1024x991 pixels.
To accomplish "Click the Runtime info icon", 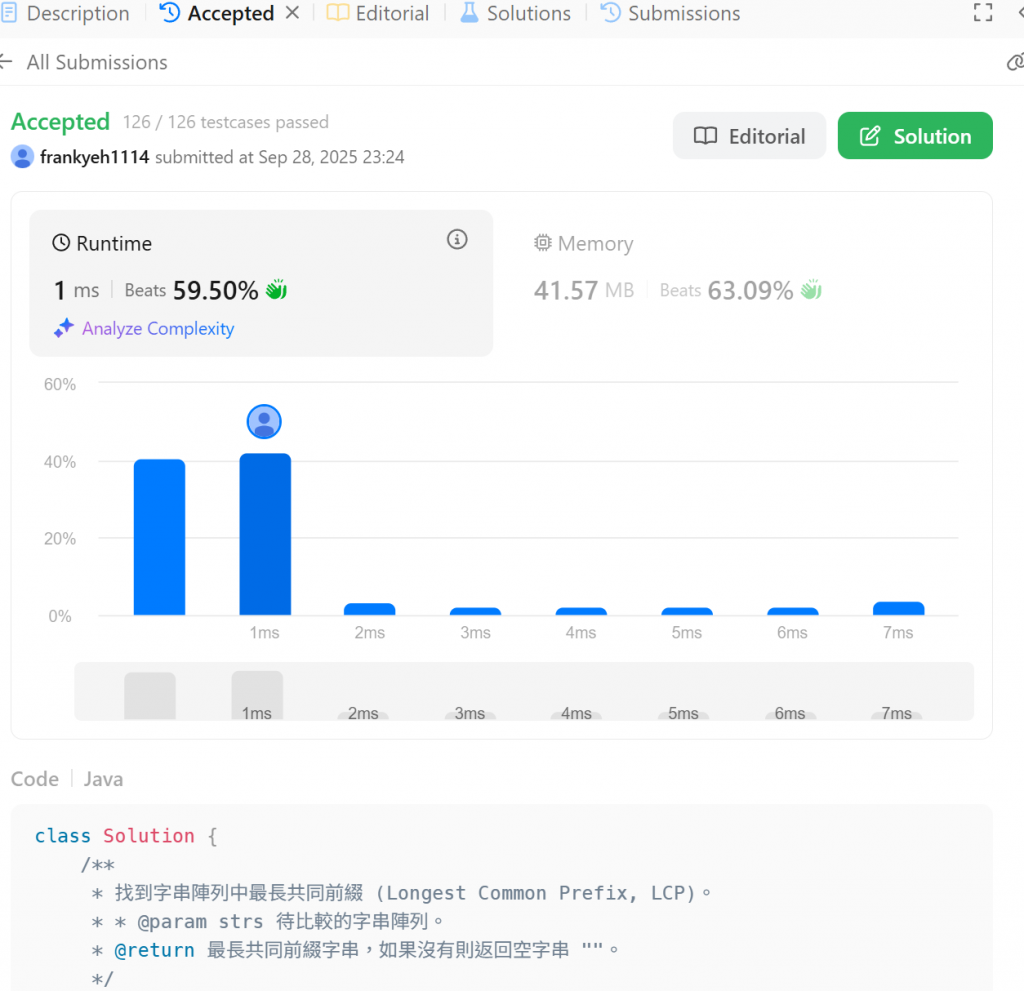I will coord(457,240).
